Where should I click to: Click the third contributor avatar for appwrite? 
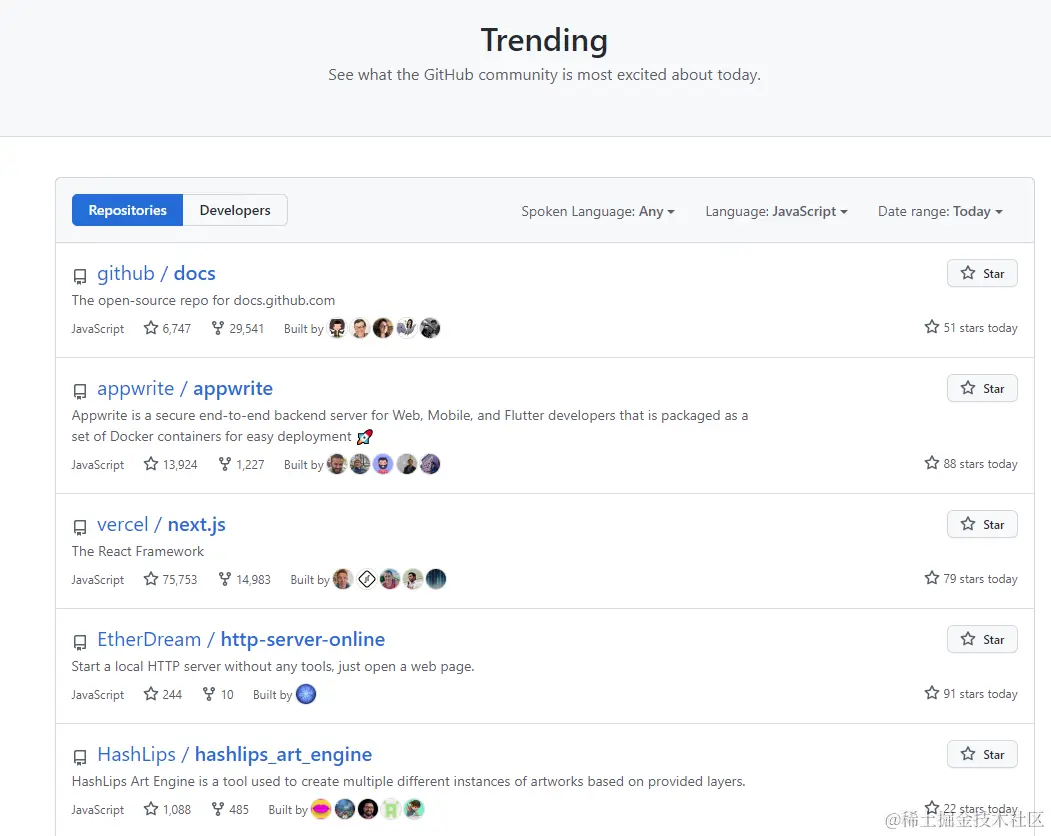click(383, 464)
